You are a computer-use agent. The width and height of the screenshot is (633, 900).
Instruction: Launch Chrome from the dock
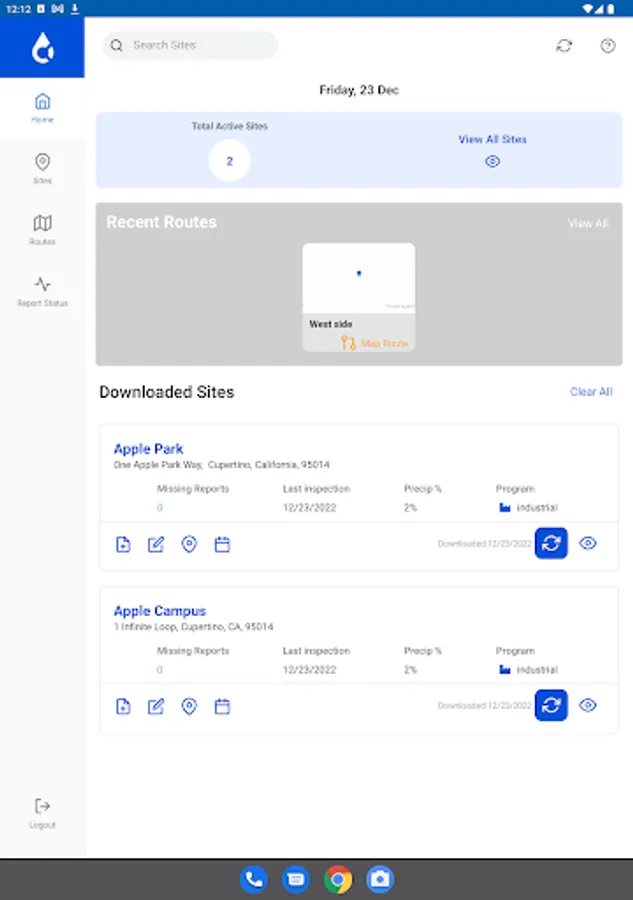(x=338, y=879)
